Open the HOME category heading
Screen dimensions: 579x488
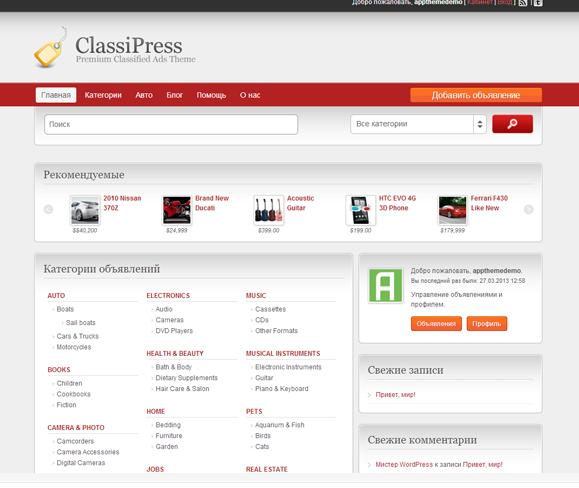pyautogui.click(x=155, y=412)
